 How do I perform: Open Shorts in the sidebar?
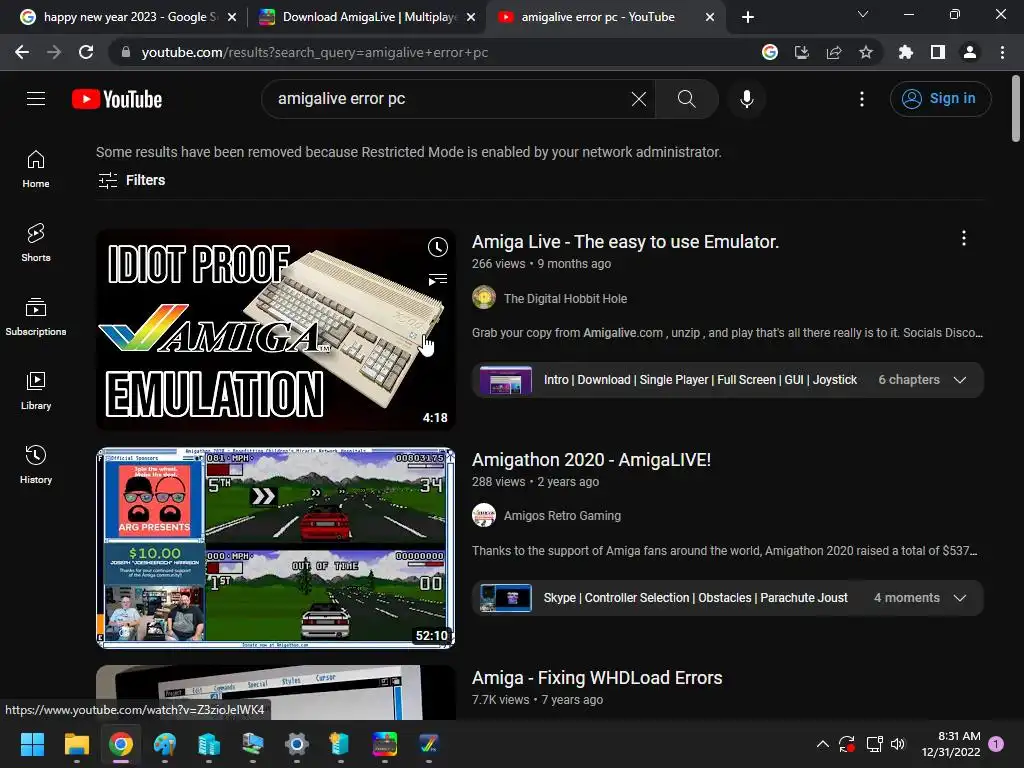pos(36,242)
